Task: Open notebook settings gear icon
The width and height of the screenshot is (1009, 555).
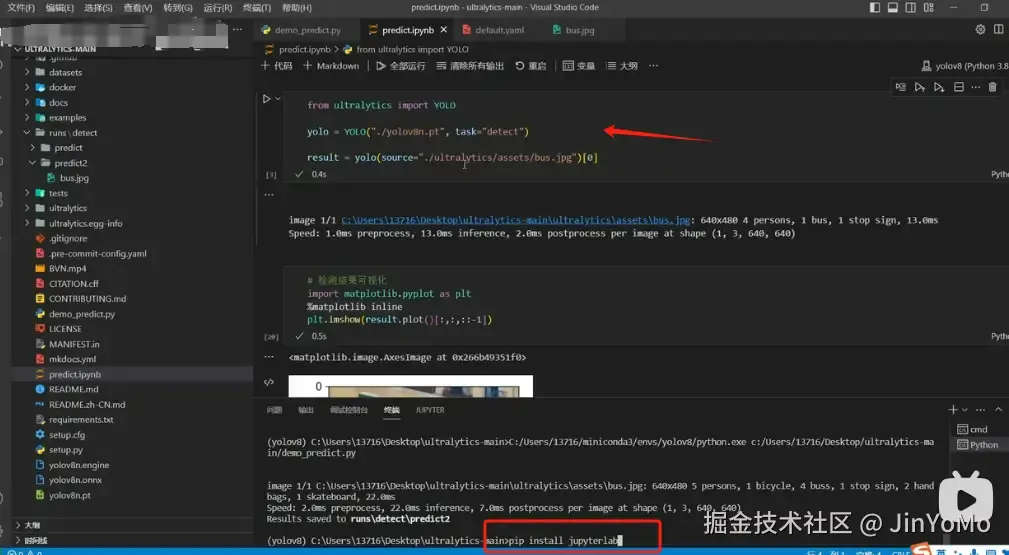Action: click(x=980, y=30)
